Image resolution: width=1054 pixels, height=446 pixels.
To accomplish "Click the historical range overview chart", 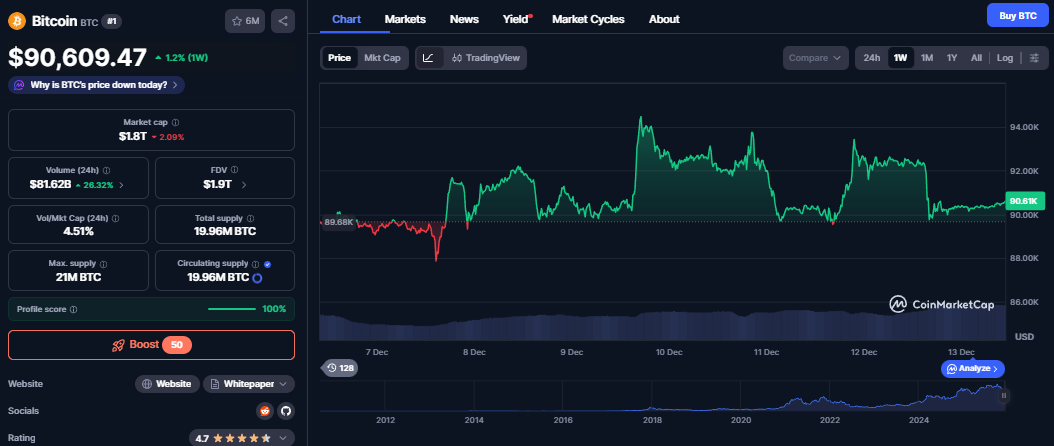I will click(662, 396).
